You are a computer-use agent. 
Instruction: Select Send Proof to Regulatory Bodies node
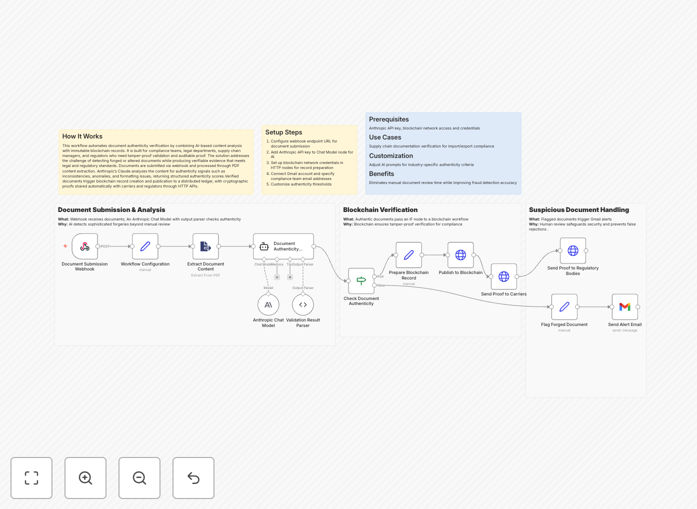(573, 251)
